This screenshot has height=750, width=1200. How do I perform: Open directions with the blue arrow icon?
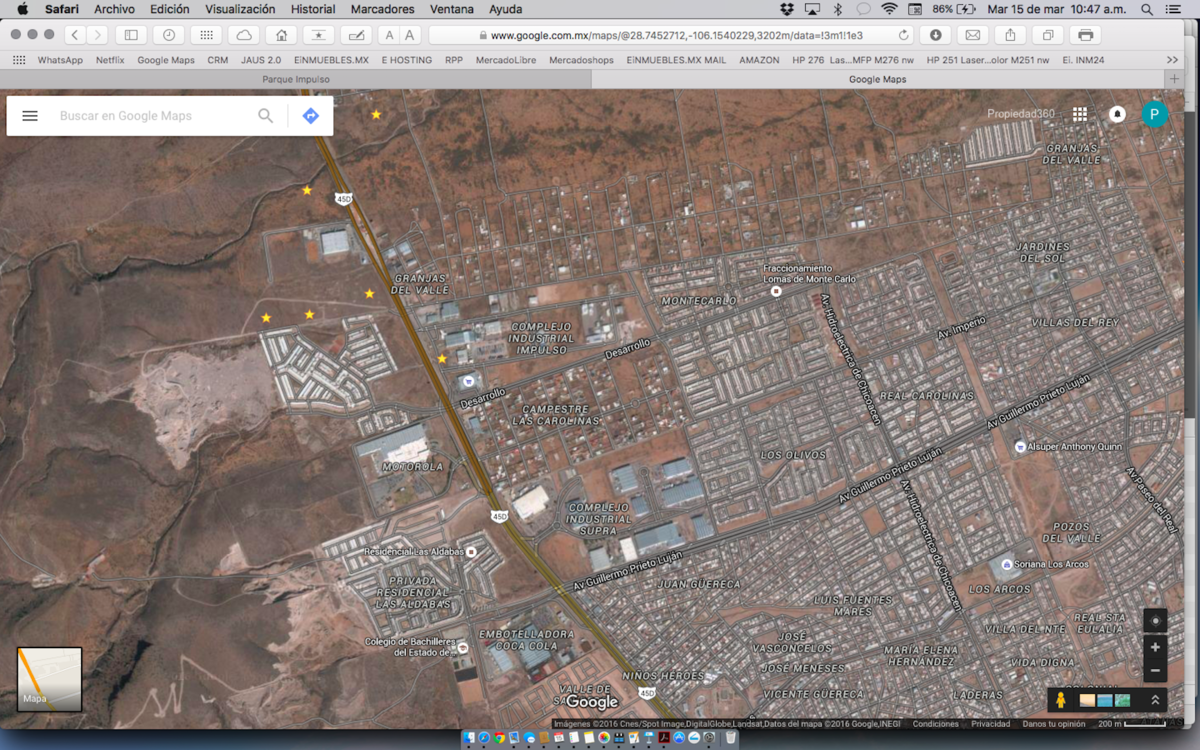(311, 116)
